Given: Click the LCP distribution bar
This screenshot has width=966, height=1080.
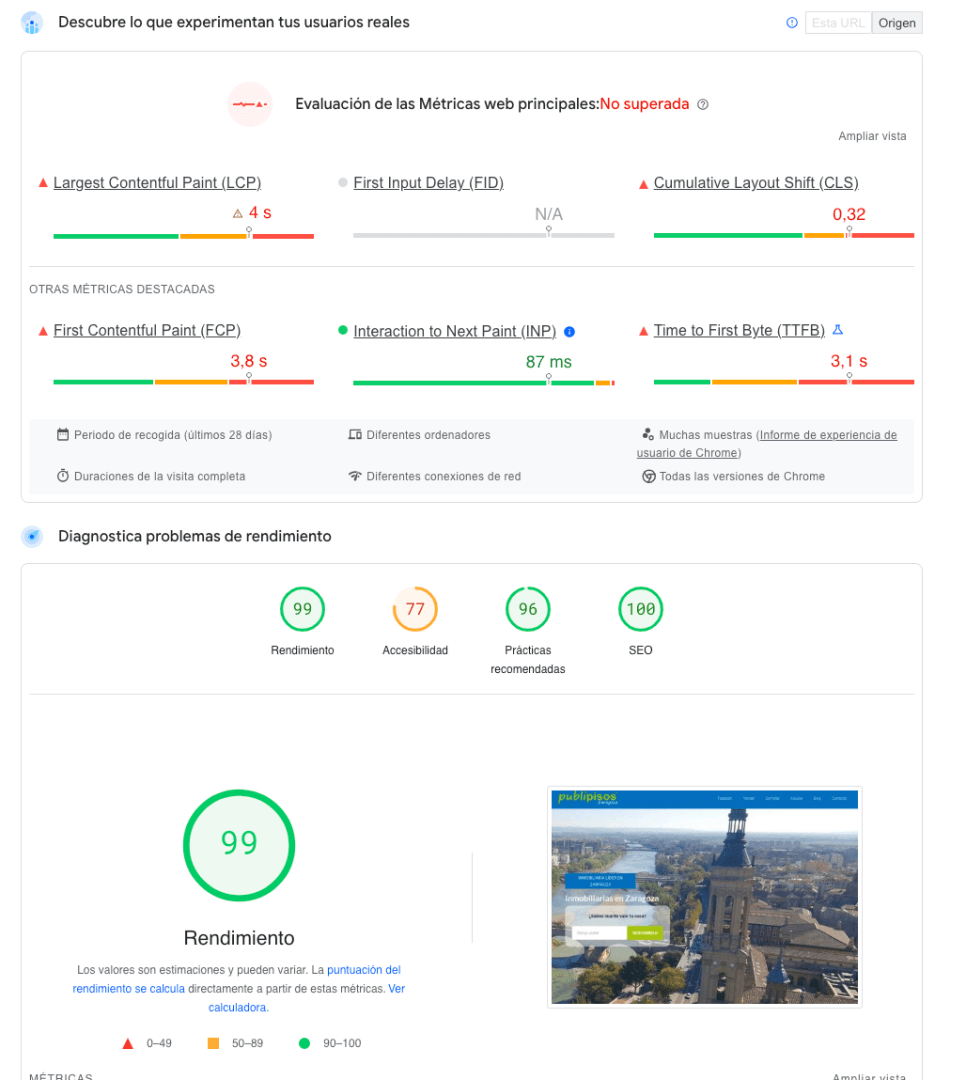Looking at the screenshot, I should 183,236.
